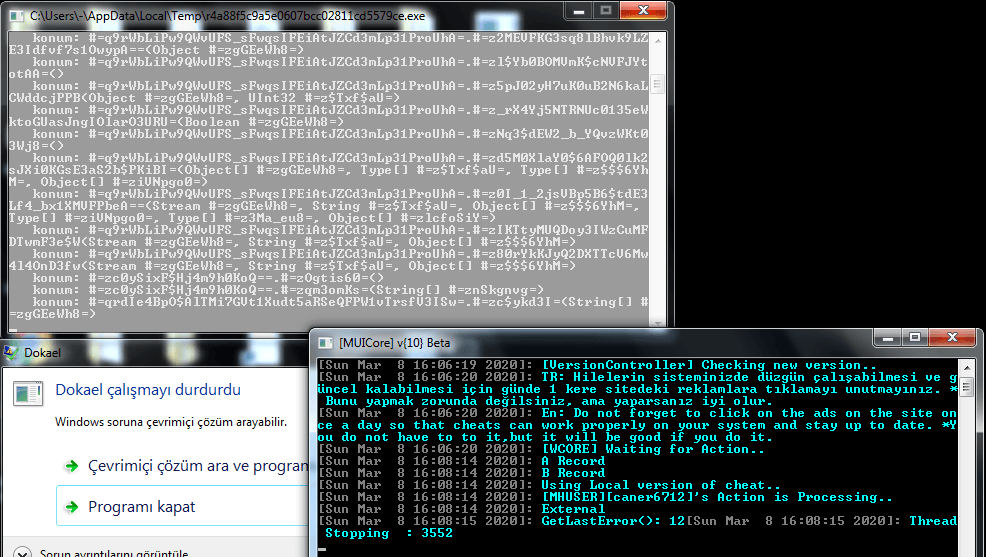Viewport: 986px width, 557px height.
Task: Expand Sorun ayrıntılarını görüntüle chevron
Action: [x=22, y=553]
